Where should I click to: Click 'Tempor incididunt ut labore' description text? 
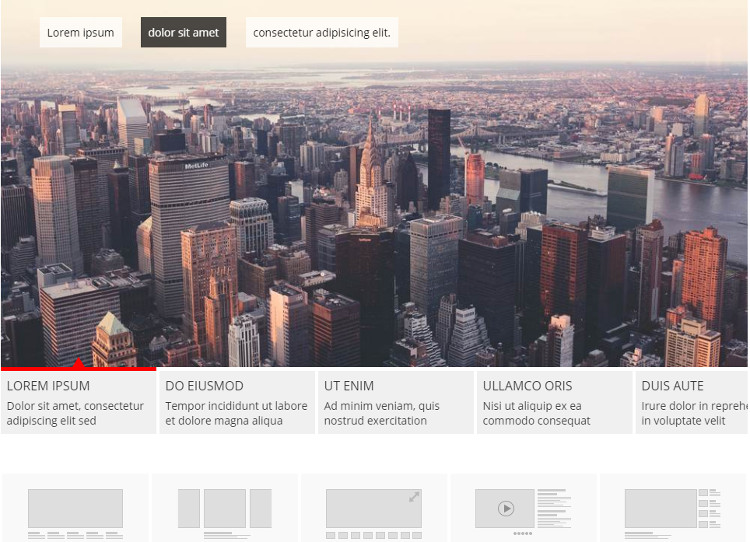[x=236, y=406]
